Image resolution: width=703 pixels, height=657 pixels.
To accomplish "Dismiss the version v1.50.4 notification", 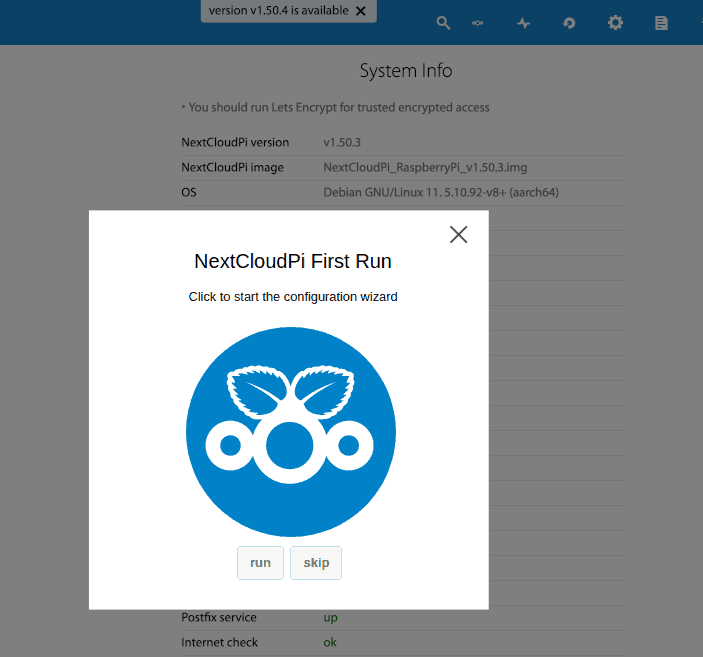I will [361, 11].
